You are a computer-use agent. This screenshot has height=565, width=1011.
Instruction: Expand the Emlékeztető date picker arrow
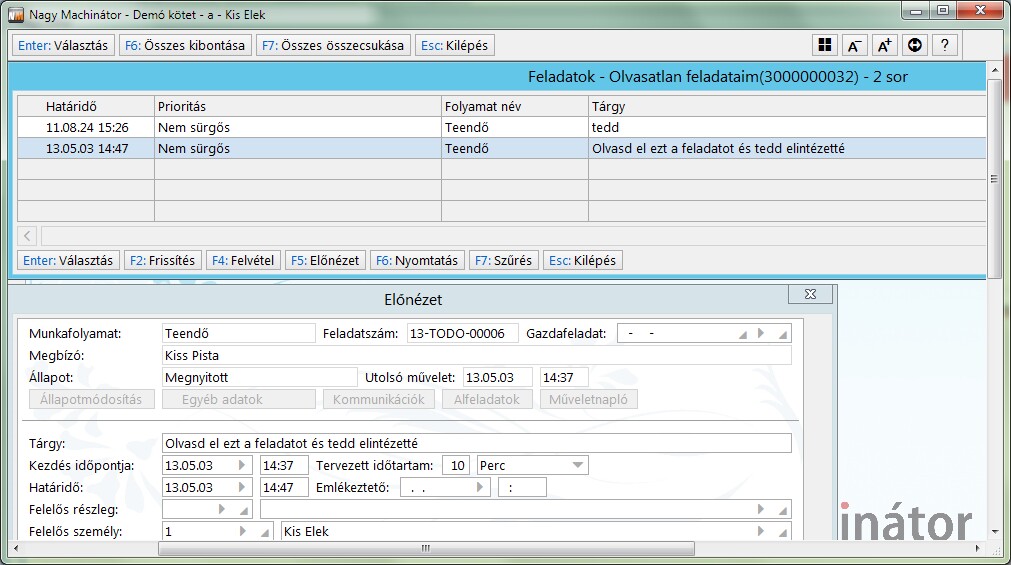480,488
